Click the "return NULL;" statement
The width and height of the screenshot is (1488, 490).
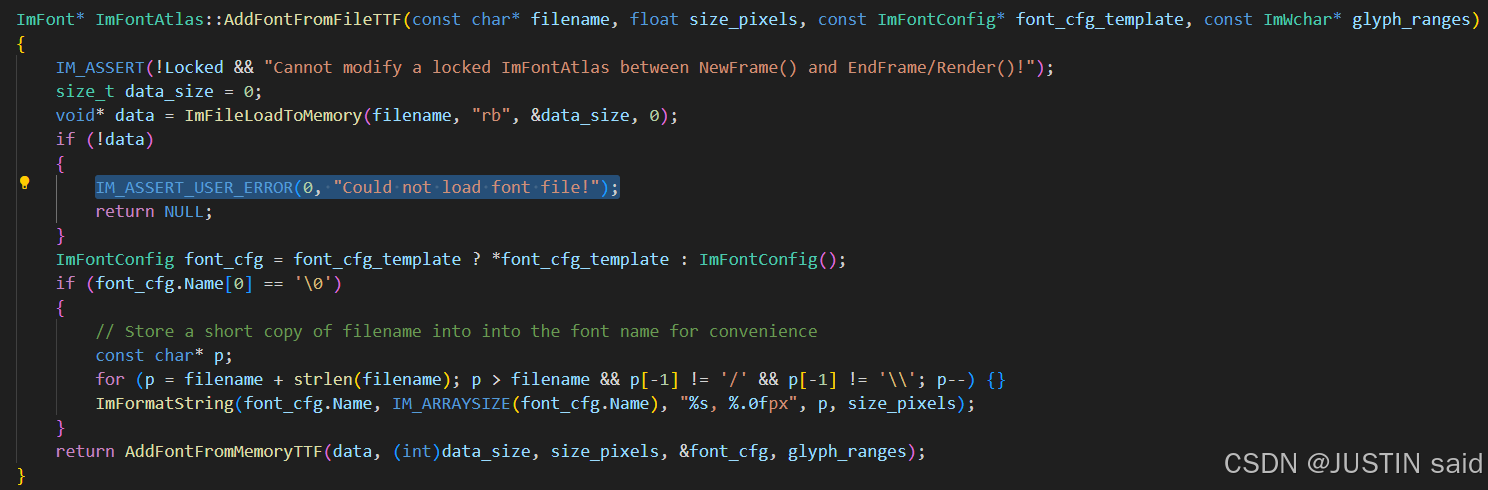tap(154, 212)
